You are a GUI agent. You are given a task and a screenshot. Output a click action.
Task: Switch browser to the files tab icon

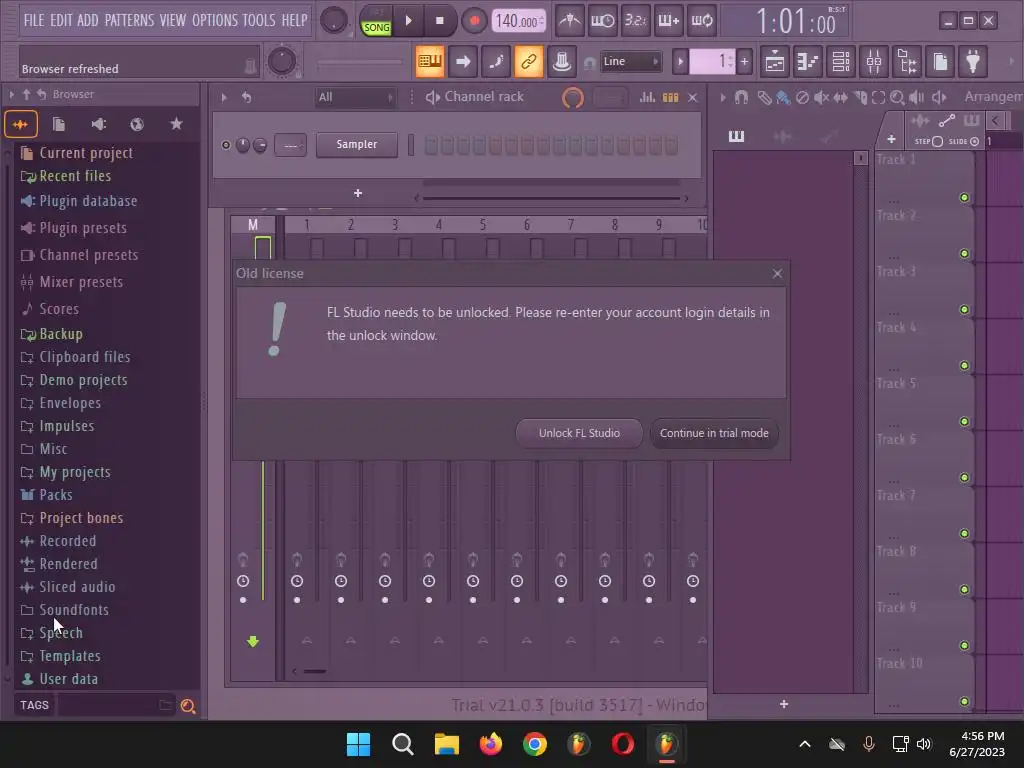pos(59,124)
